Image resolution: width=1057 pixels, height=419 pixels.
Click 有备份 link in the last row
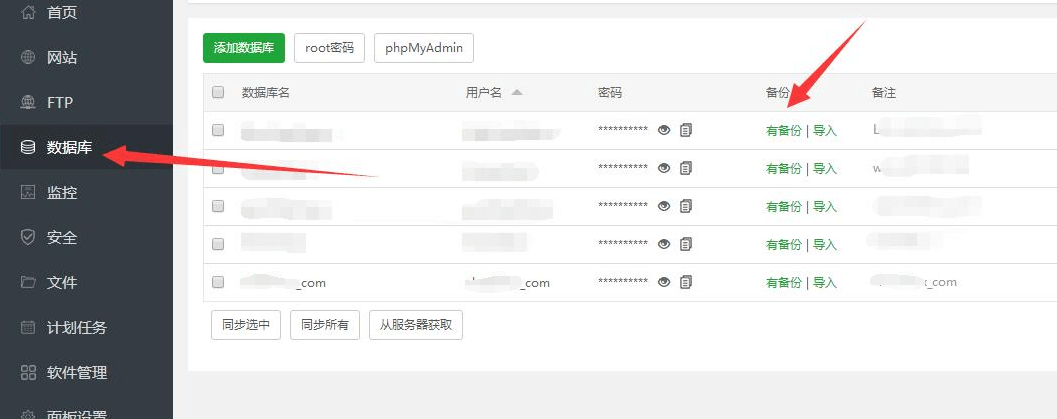(783, 282)
